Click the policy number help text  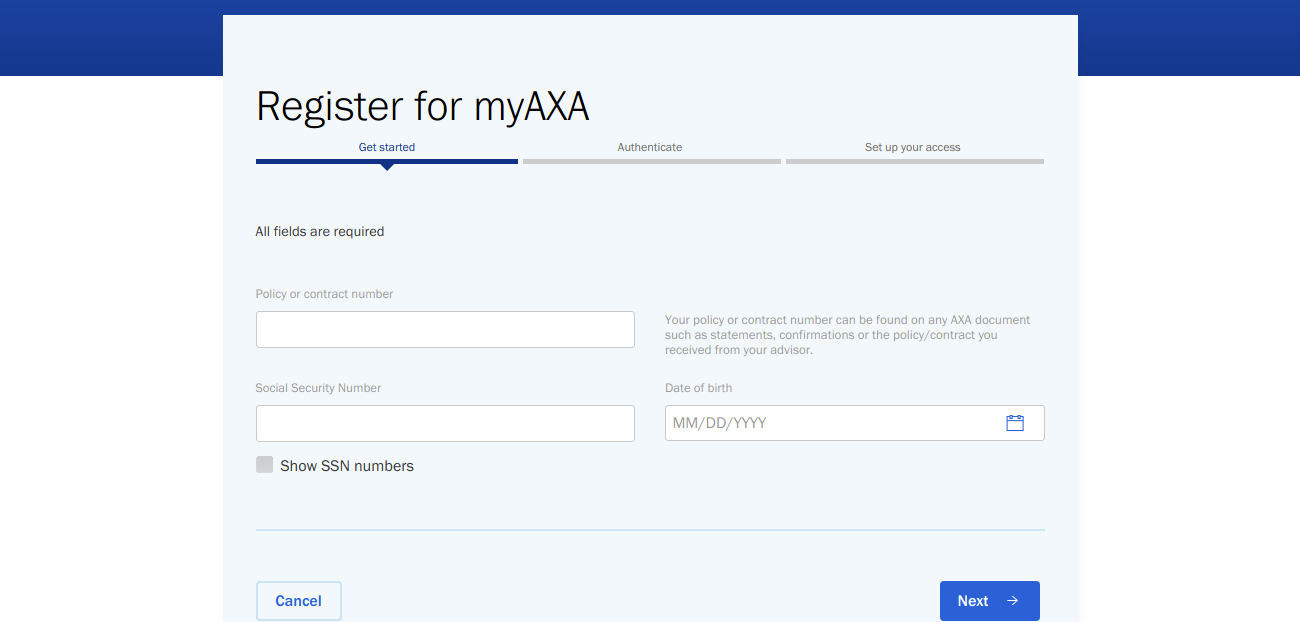[x=848, y=335]
